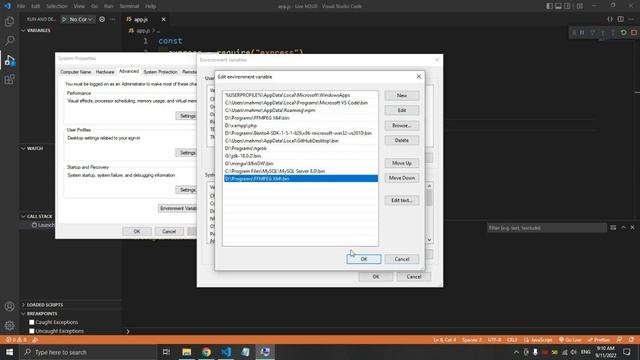Open the Terminal menu in VS Code
The image size is (640, 360).
pyautogui.click(x=129, y=6)
